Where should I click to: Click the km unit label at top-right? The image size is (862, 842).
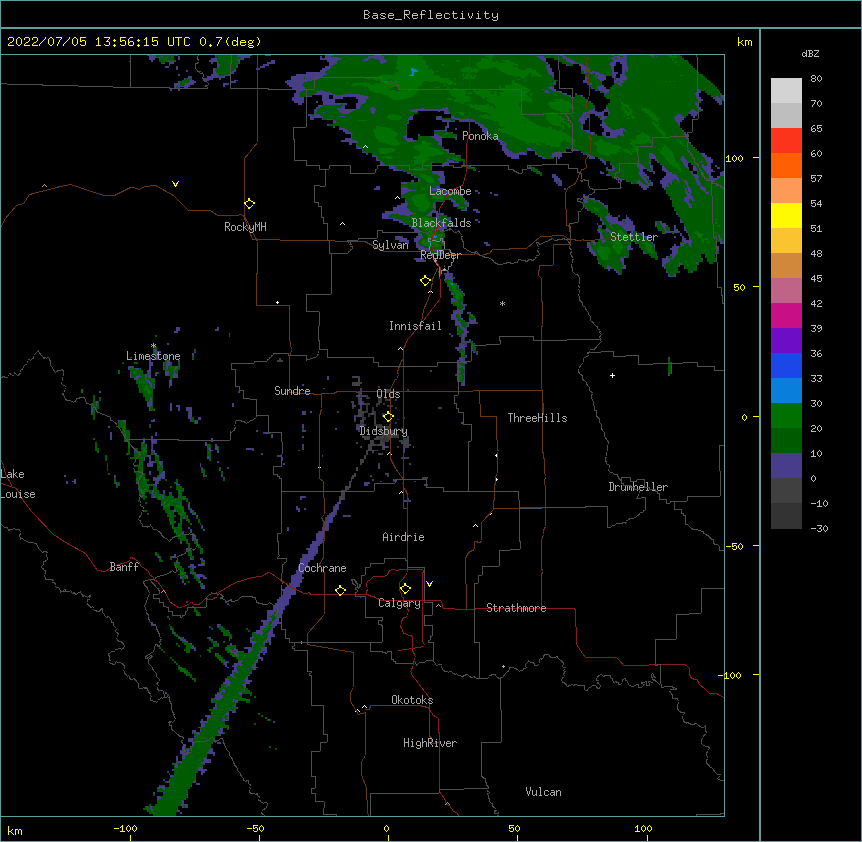[x=744, y=42]
